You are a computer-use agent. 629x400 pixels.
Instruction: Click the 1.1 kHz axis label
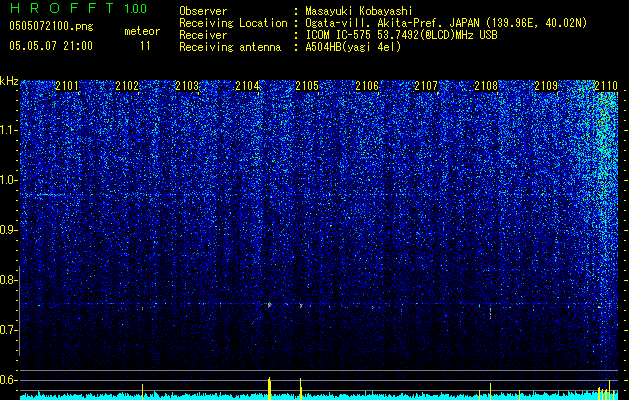(x=8, y=130)
